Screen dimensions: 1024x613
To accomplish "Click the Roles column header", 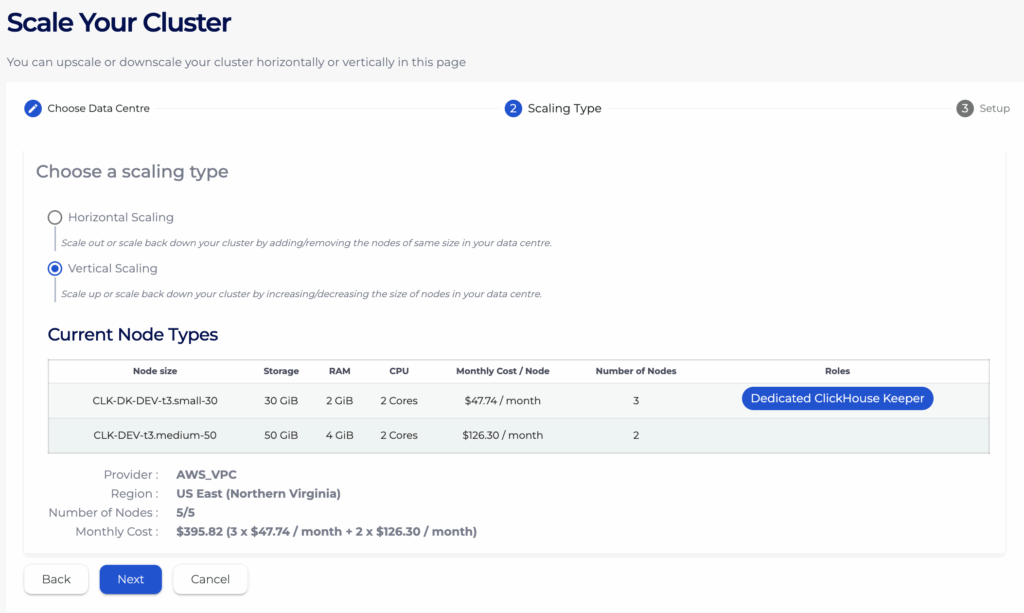I will click(837, 371).
